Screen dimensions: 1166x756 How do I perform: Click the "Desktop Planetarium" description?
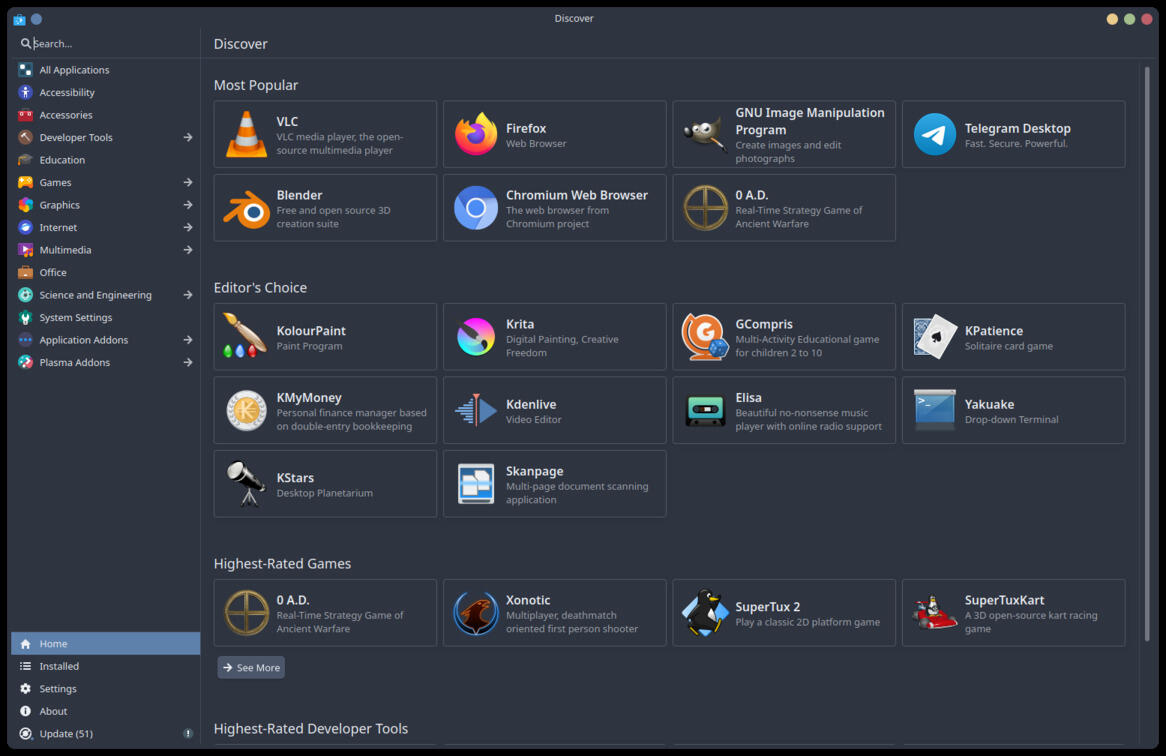coord(324,493)
